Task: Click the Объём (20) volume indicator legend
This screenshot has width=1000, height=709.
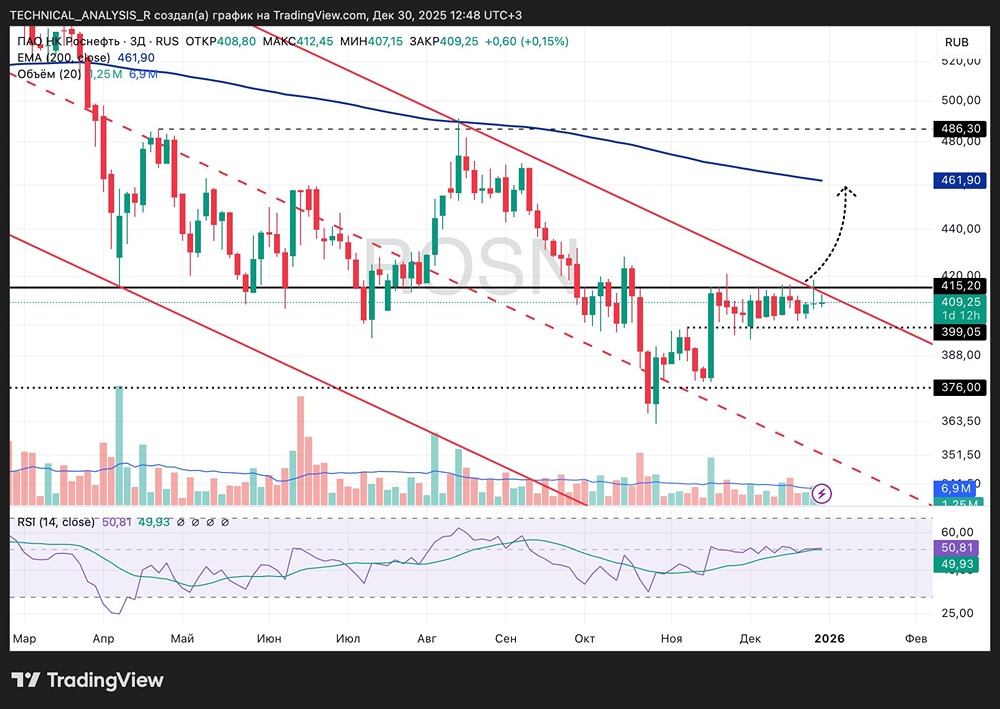Action: click(x=49, y=74)
